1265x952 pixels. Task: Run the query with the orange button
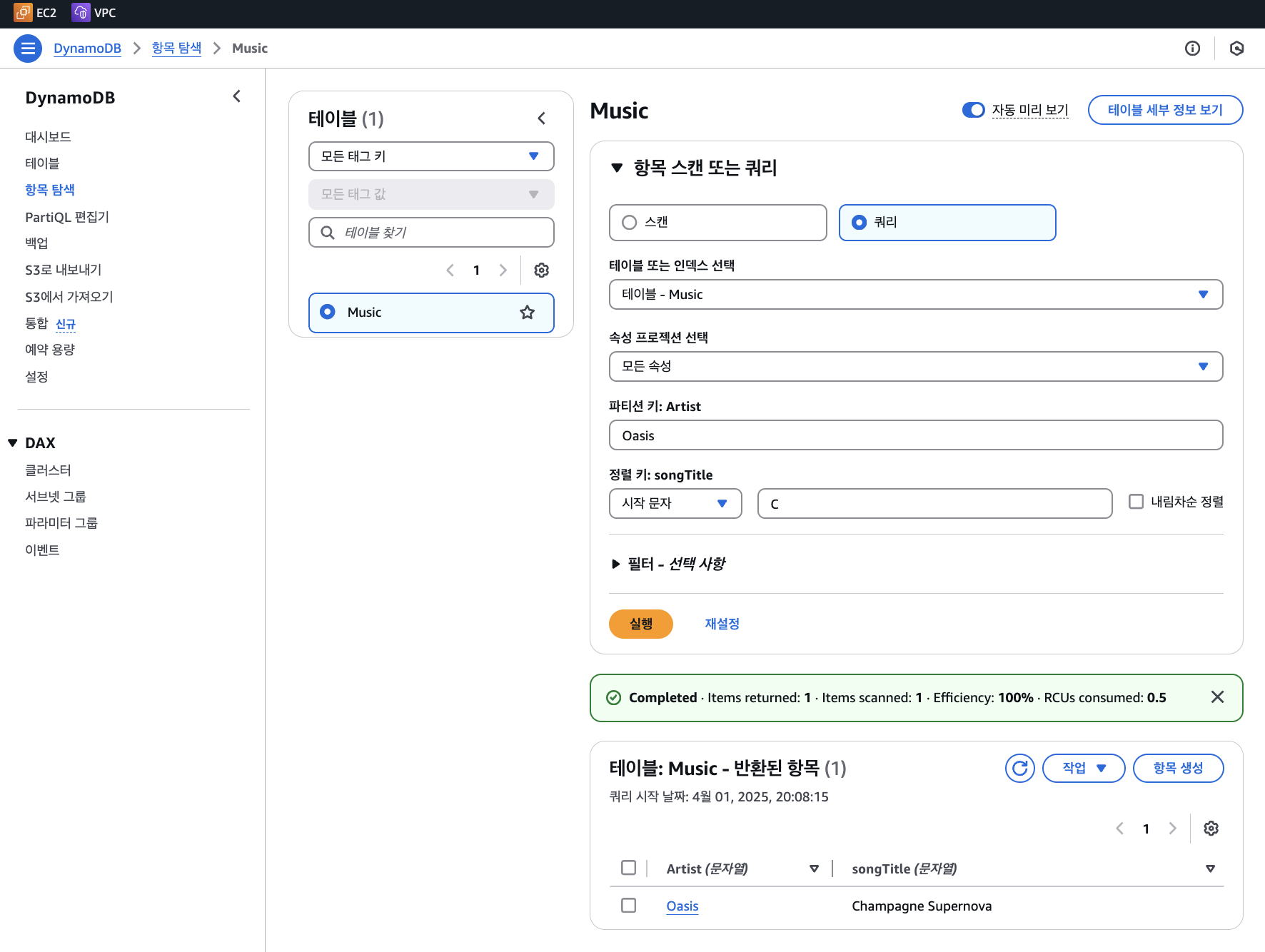(641, 624)
